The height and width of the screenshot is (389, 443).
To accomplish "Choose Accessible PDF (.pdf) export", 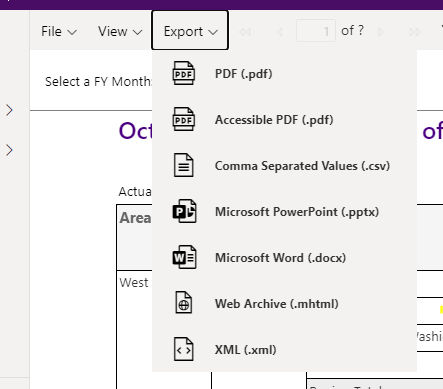I will pos(284,119).
